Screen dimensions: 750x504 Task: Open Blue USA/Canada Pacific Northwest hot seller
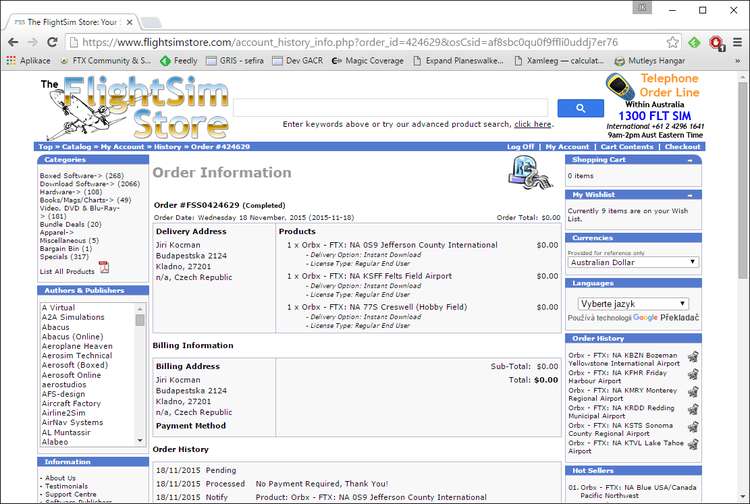click(638, 491)
